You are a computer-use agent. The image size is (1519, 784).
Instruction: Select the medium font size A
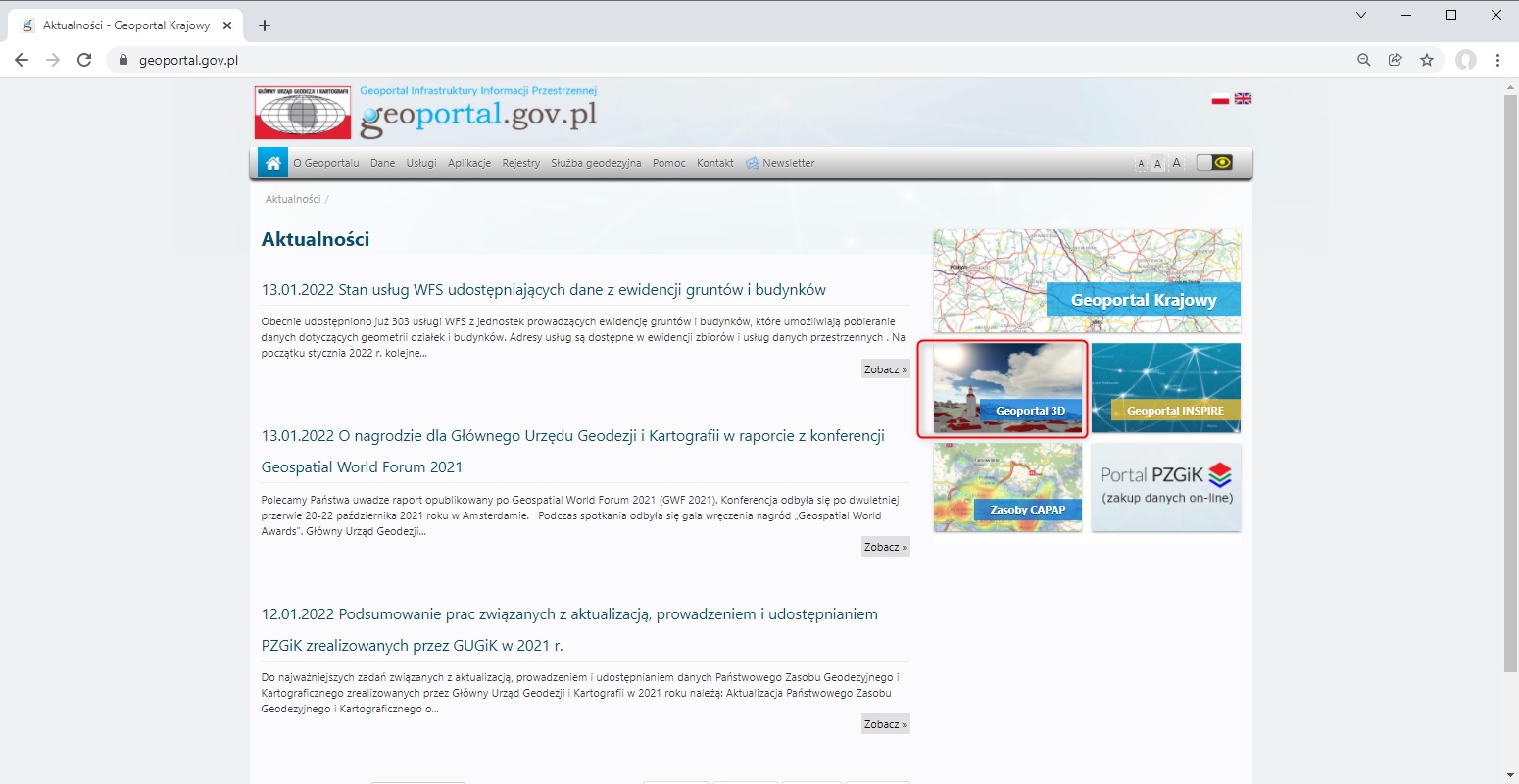(1157, 164)
